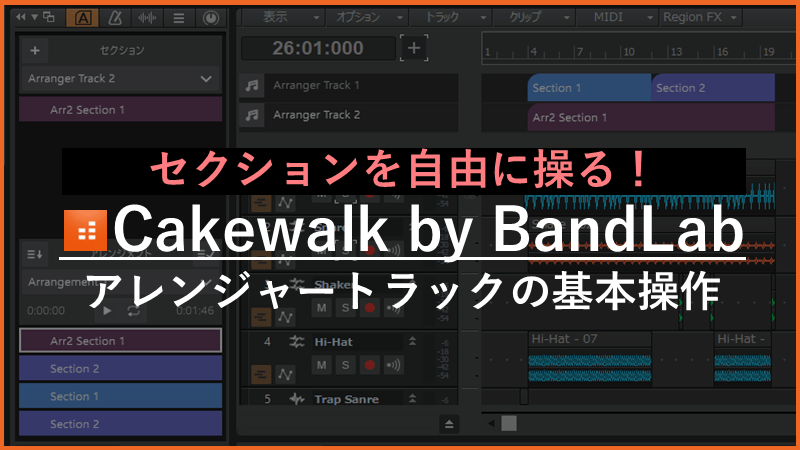Toggle Hi-Hat take lanes icon
This screenshot has height=450, width=800.
[x=261, y=374]
